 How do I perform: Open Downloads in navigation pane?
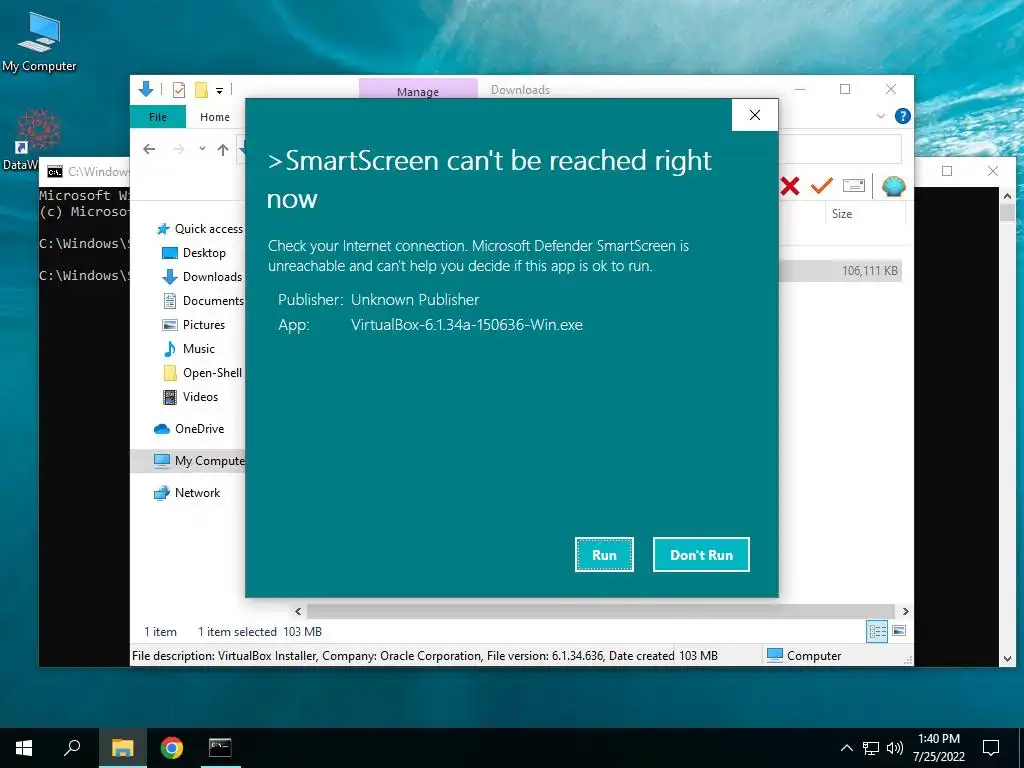(x=202, y=277)
